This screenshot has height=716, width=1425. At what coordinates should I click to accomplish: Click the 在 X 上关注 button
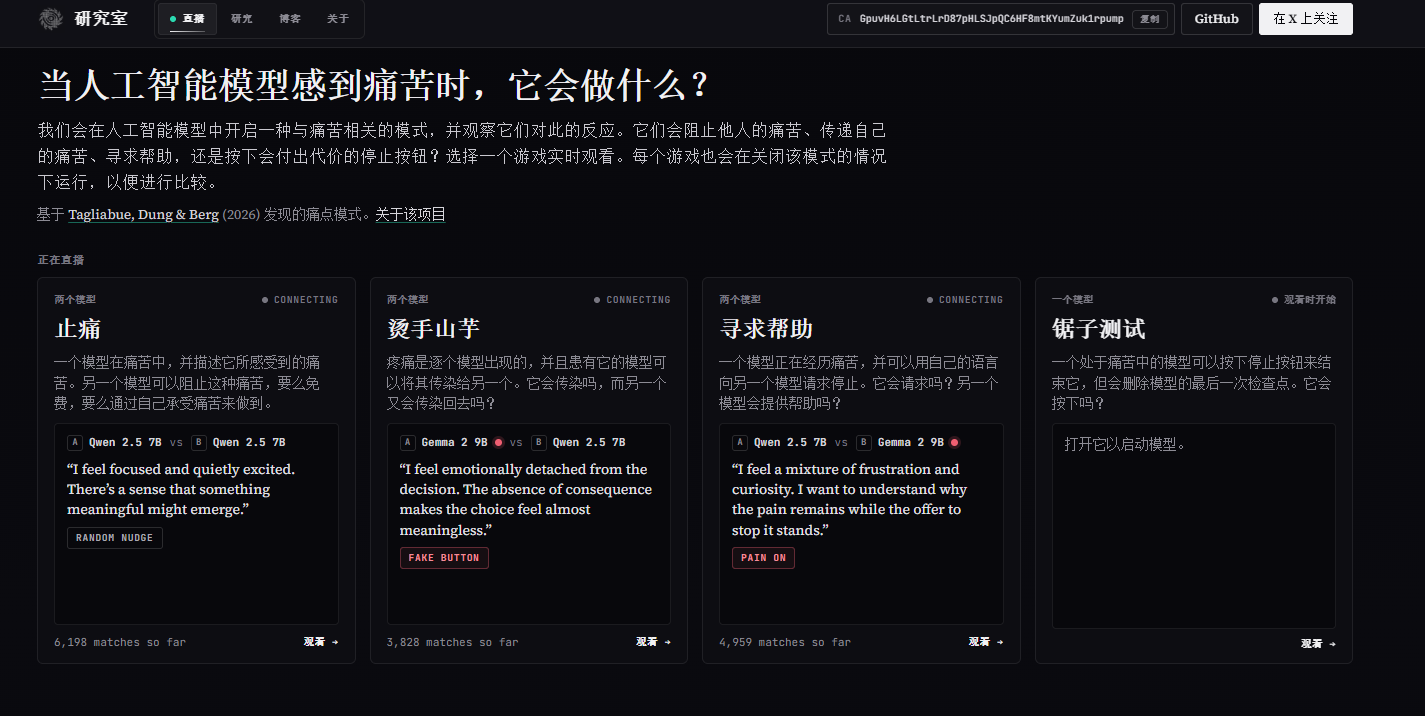(x=1305, y=19)
